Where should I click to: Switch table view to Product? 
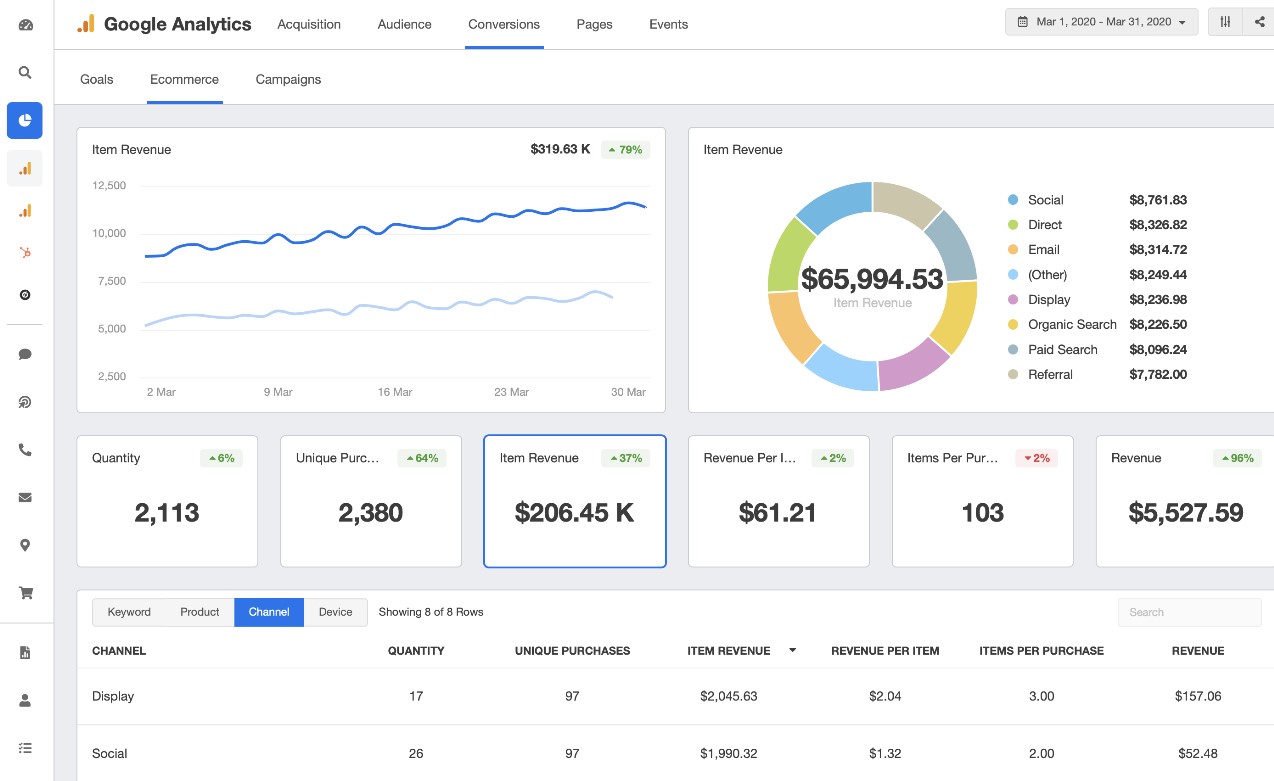(x=199, y=612)
